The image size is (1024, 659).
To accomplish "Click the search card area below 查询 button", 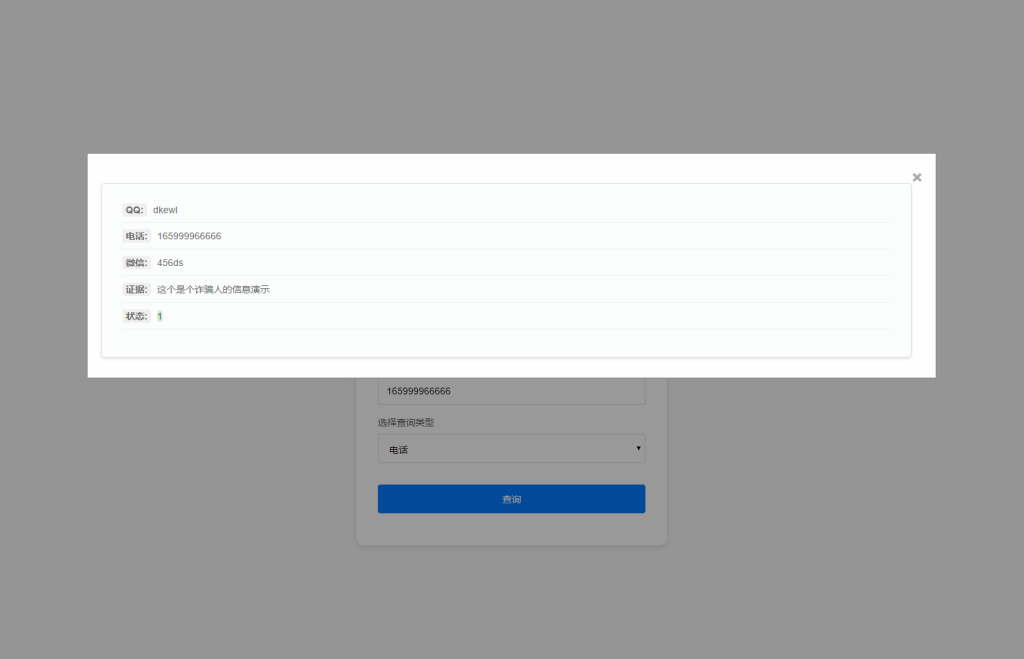I will 511,530.
